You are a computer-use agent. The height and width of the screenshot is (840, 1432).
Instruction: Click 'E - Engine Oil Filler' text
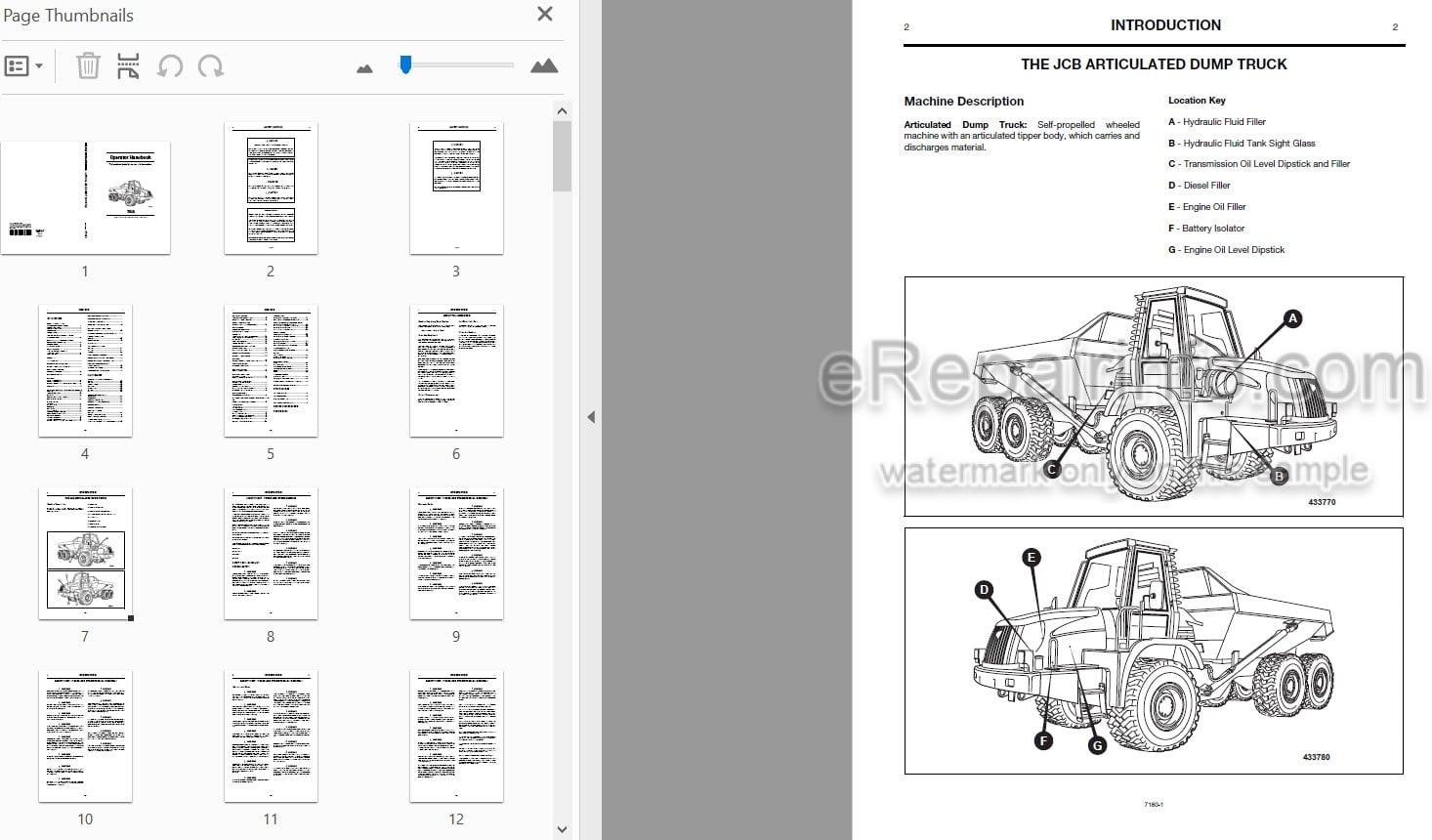click(1206, 207)
